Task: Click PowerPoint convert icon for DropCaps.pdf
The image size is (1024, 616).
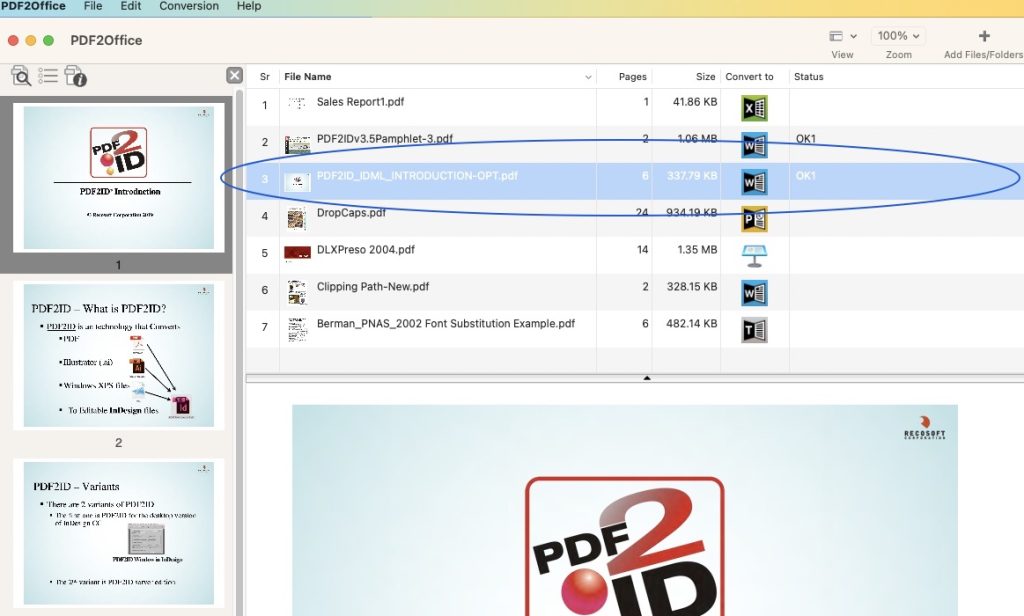Action: click(x=754, y=219)
